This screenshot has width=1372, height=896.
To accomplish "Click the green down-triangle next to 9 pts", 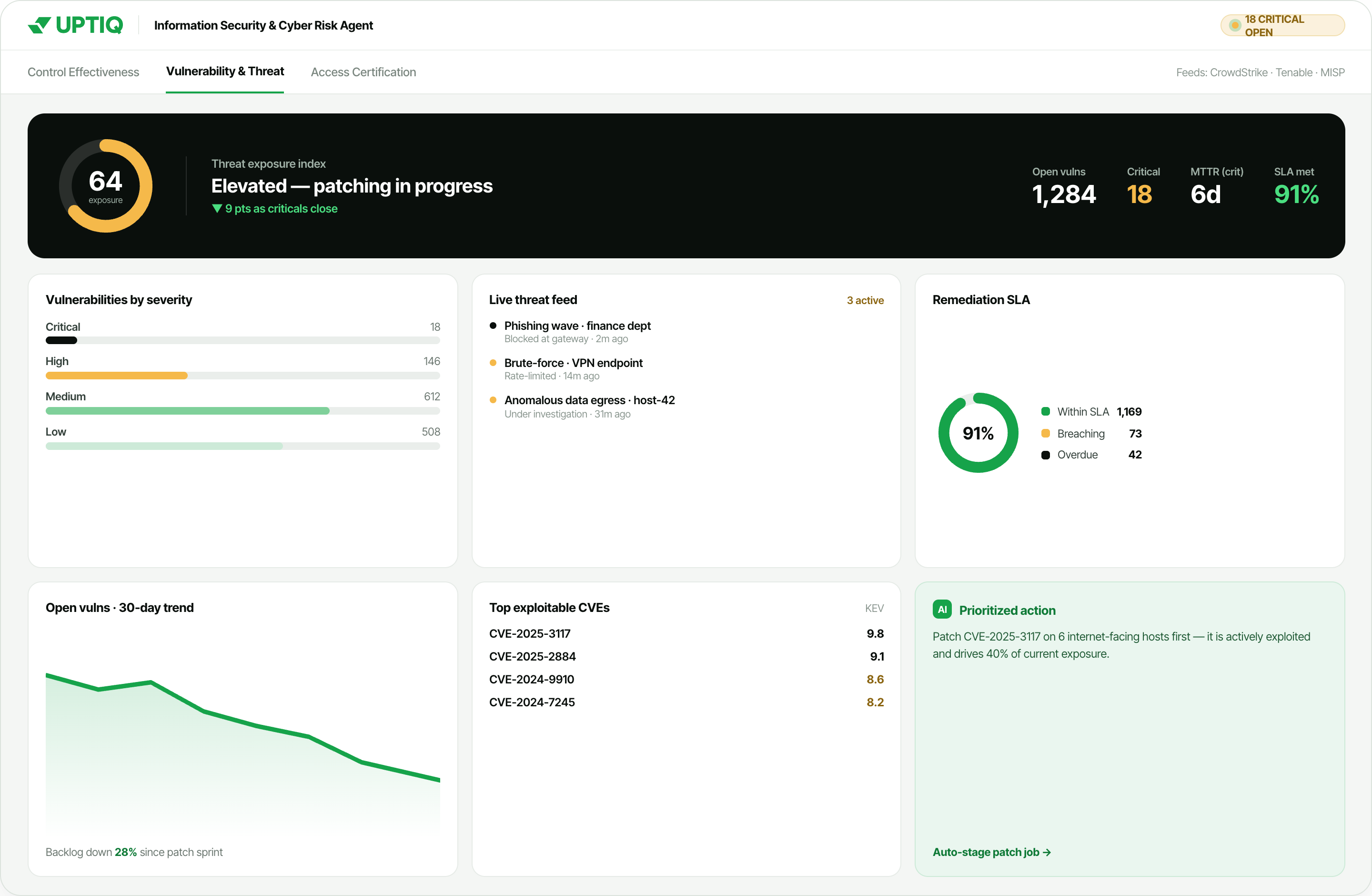I will click(217, 209).
